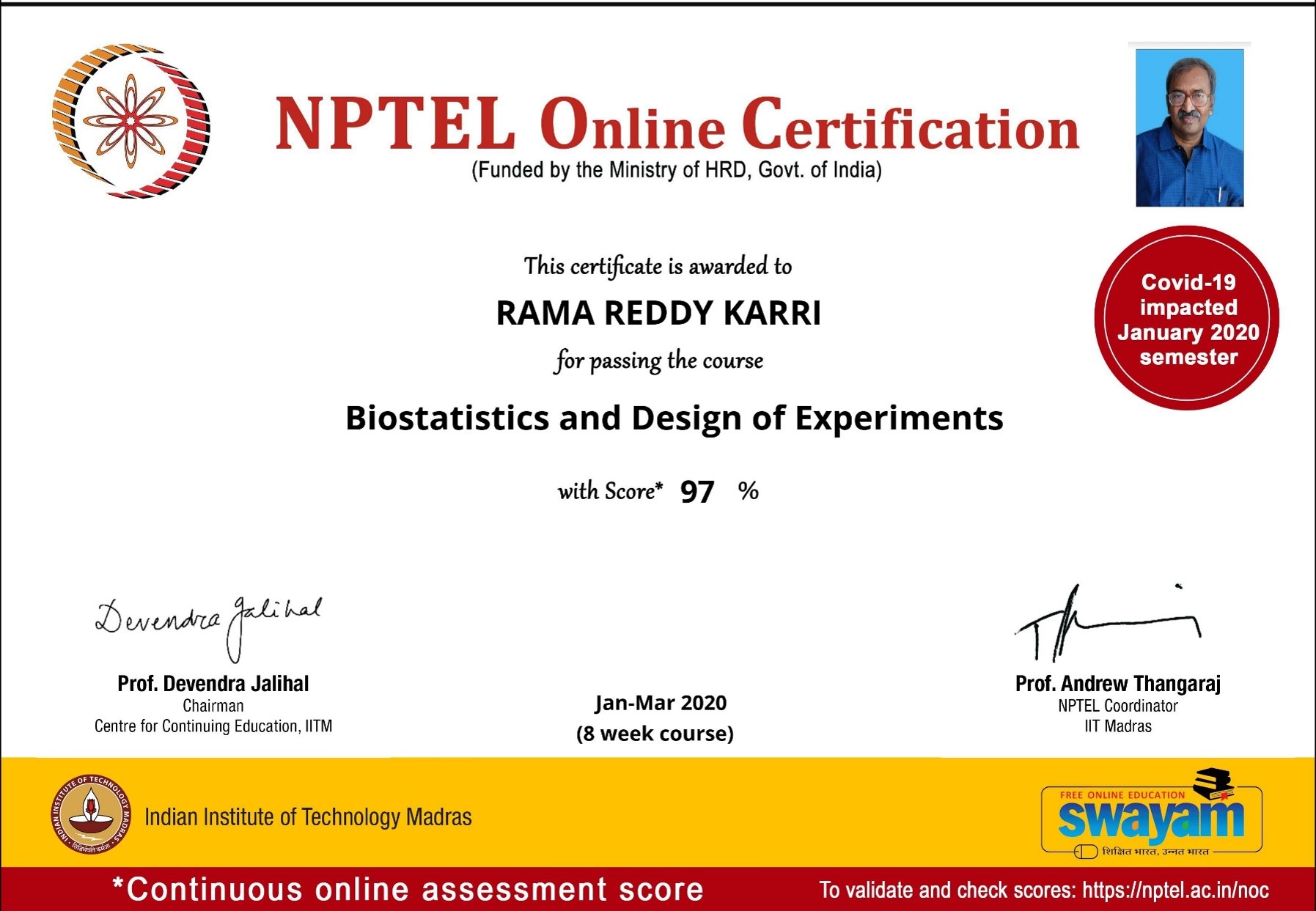
Task: Click the Swayam free online education logo
Action: (x=1152, y=814)
